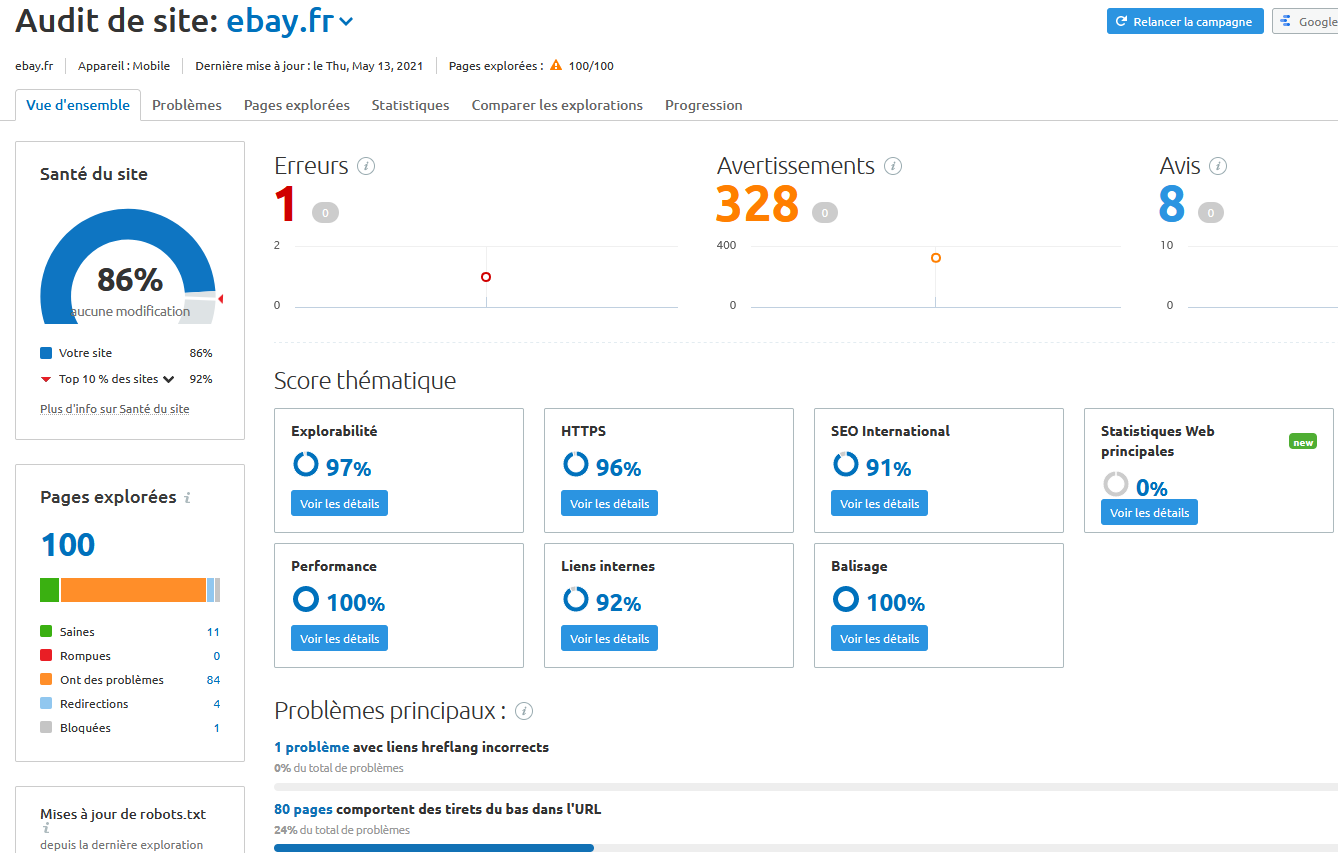Open Plus d'info sur Santé du site link

[x=115, y=409]
